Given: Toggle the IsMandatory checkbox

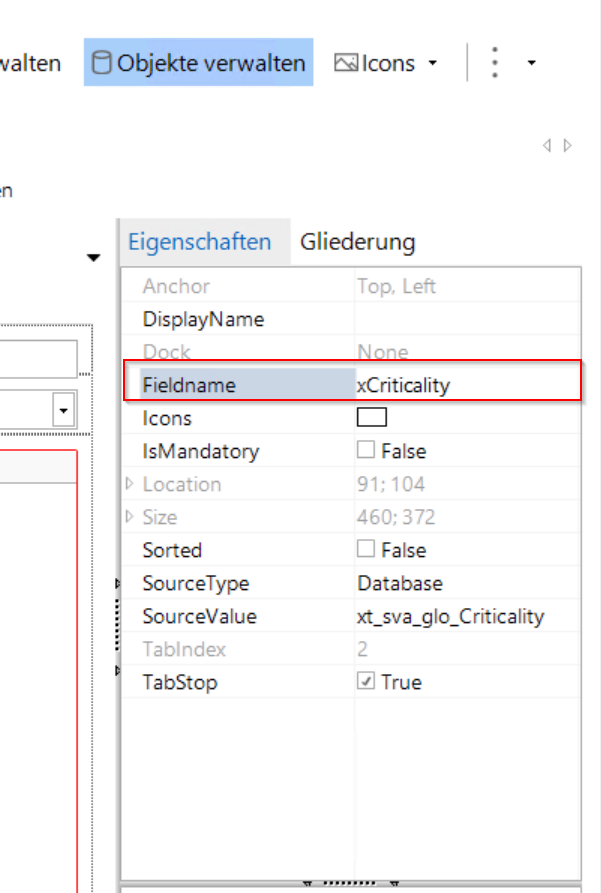Looking at the screenshot, I should [366, 451].
